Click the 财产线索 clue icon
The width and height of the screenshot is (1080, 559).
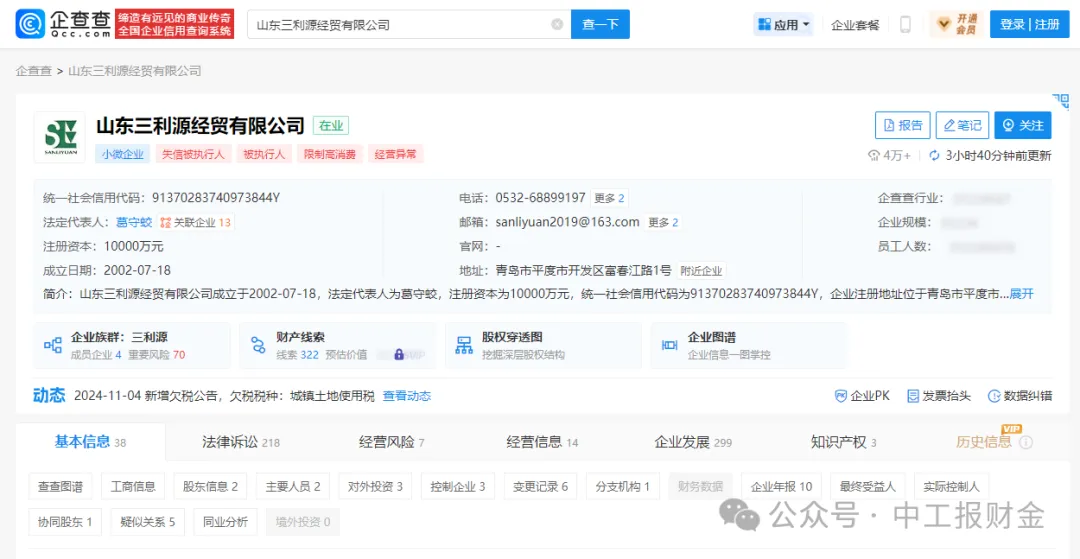tap(258, 346)
